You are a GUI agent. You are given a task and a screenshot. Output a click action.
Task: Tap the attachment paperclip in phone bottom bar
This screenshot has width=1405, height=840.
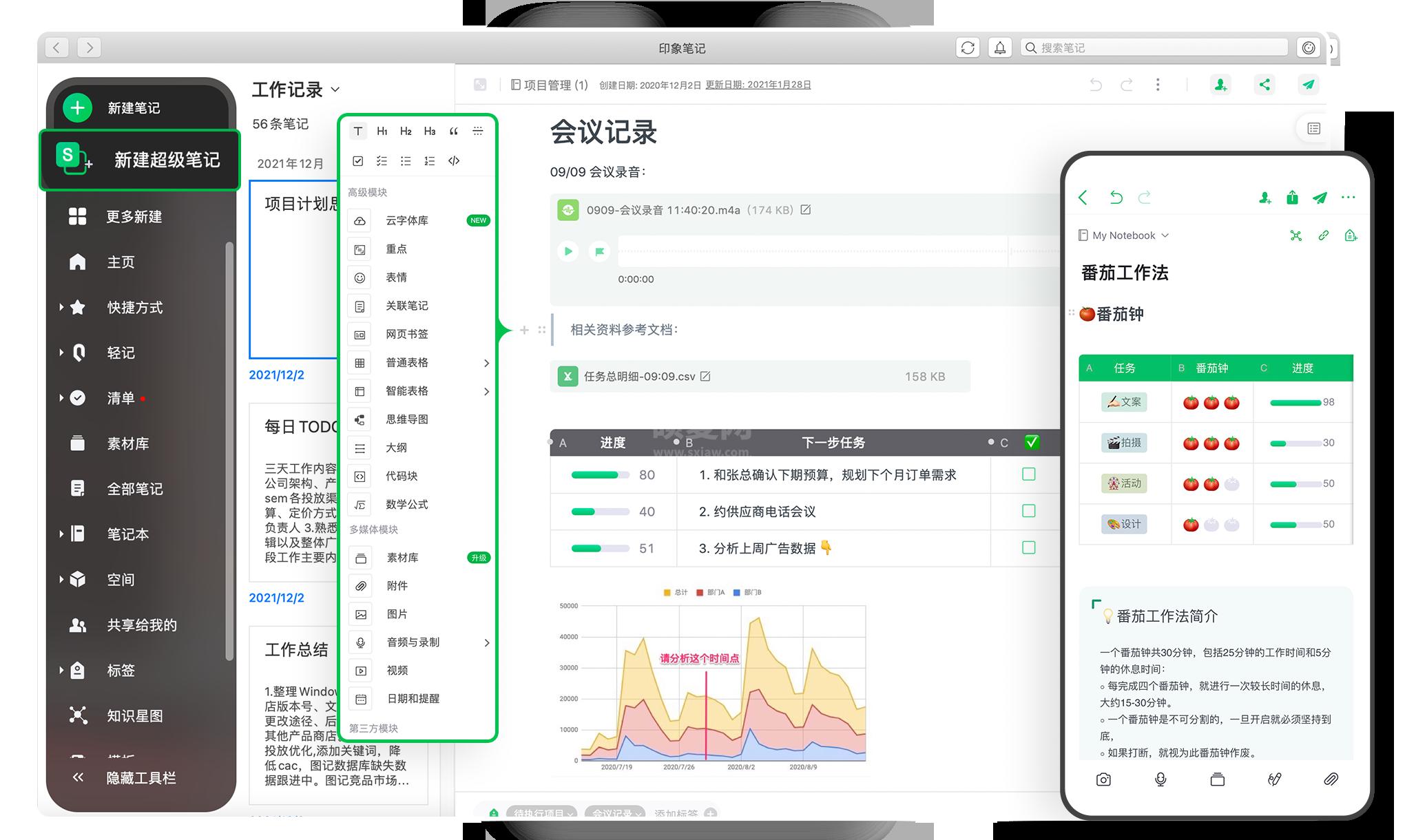[x=1331, y=779]
